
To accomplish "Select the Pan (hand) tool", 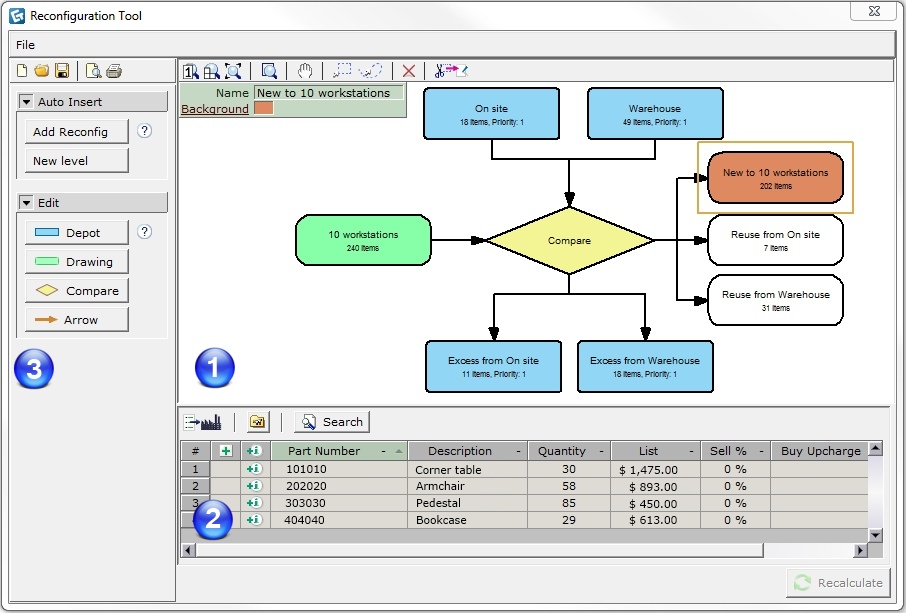I will (x=305, y=70).
